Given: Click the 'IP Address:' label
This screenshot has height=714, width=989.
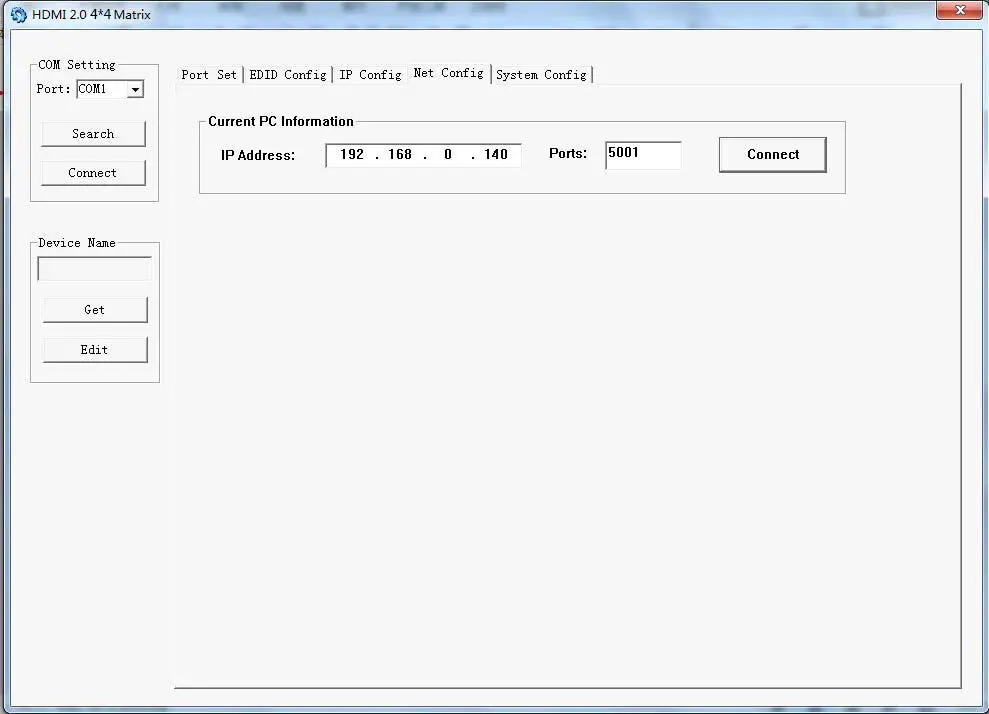Looking at the screenshot, I should pos(258,155).
